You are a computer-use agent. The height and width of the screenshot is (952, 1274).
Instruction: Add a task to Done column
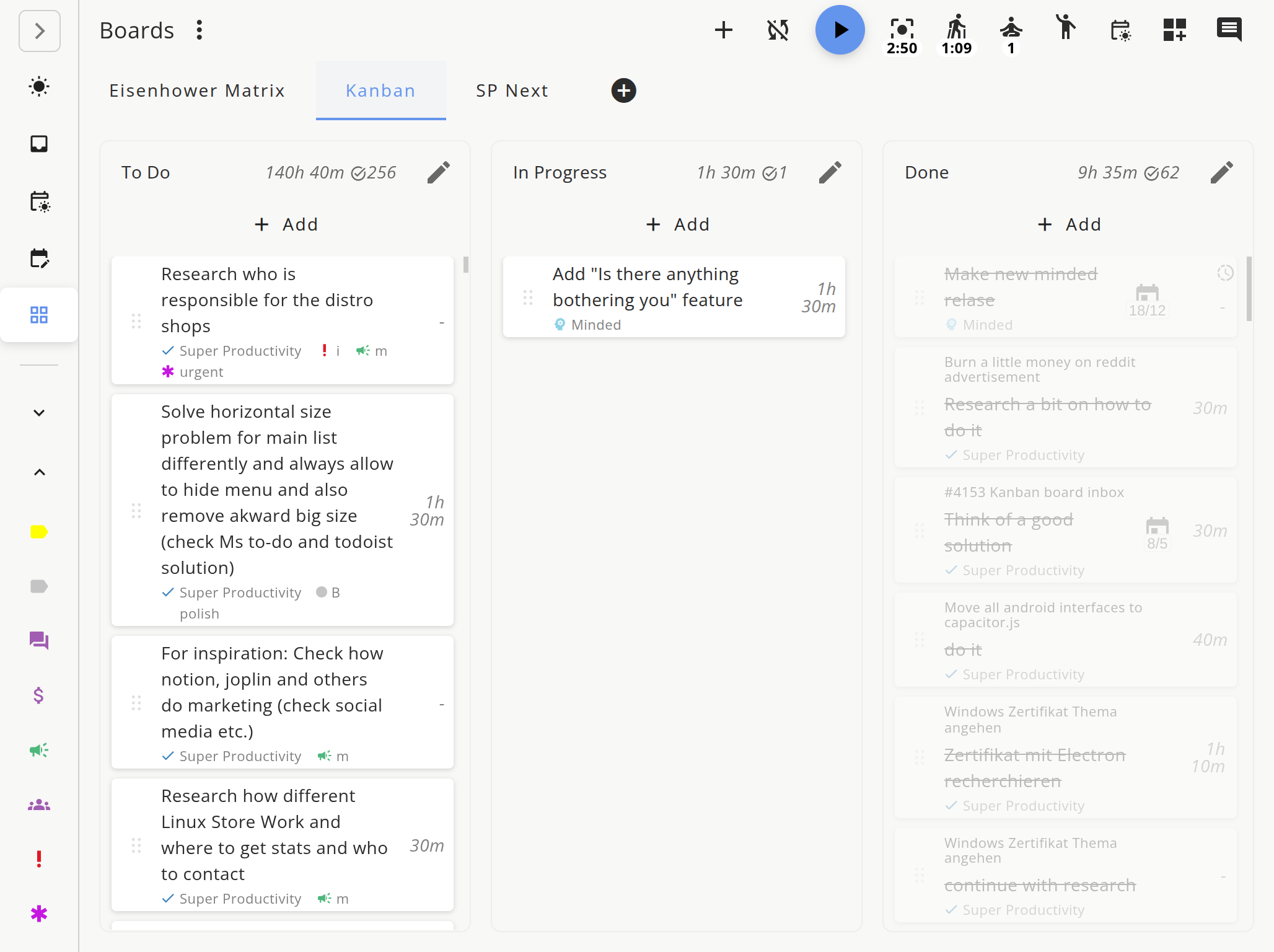click(1069, 224)
